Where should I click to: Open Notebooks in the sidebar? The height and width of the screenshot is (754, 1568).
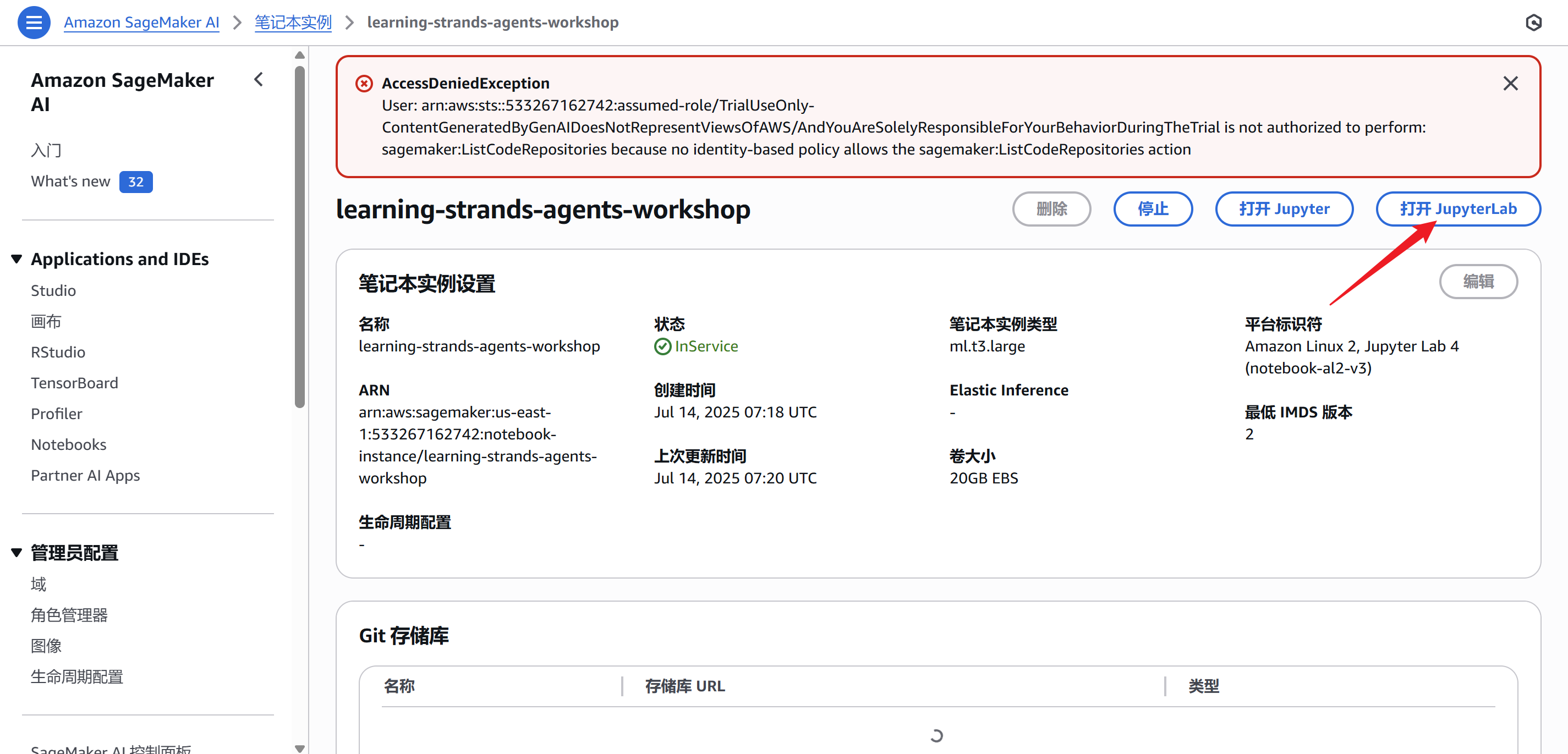point(69,445)
